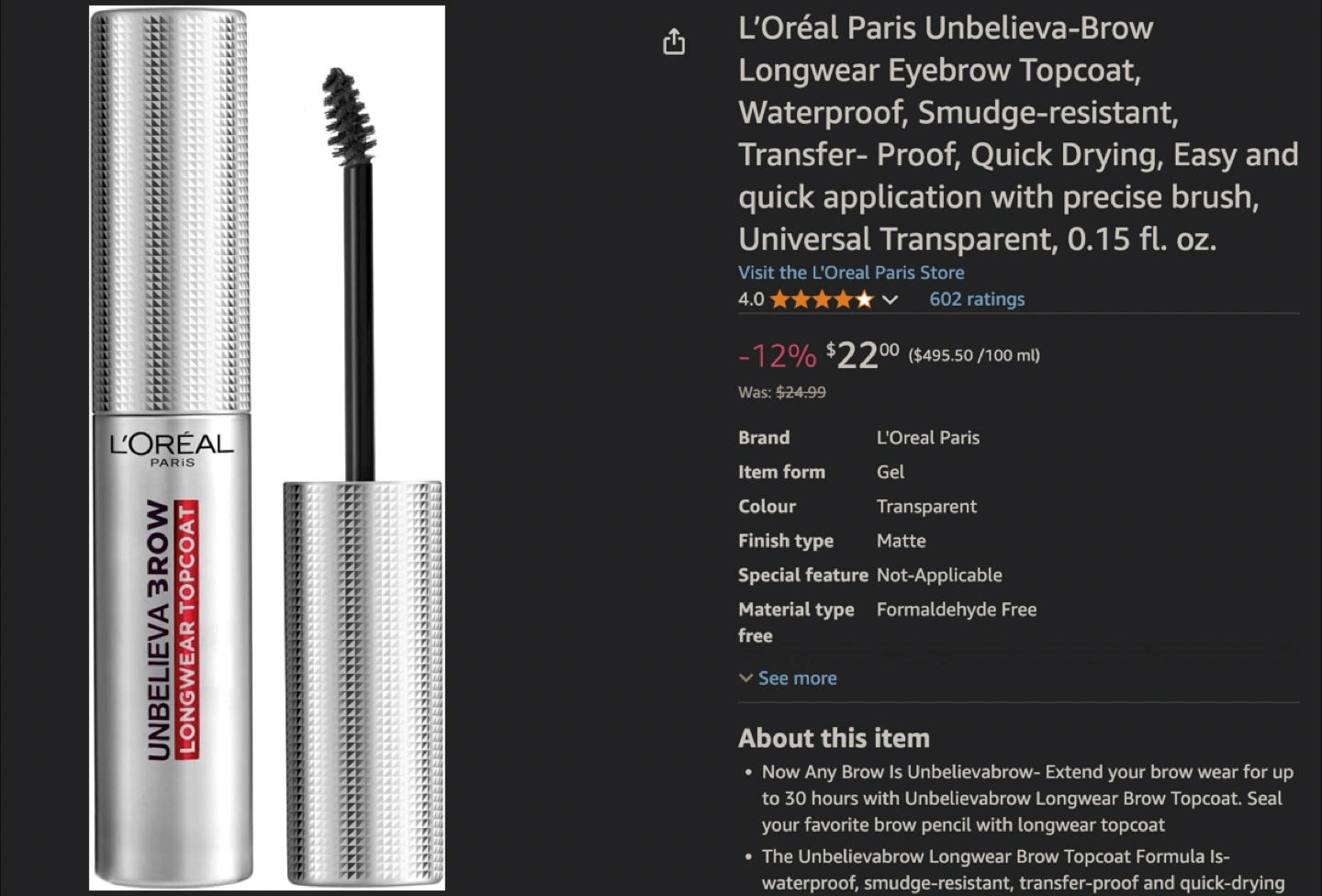The width and height of the screenshot is (1322, 896).
Task: Click the orange star rating icons
Action: (822, 299)
